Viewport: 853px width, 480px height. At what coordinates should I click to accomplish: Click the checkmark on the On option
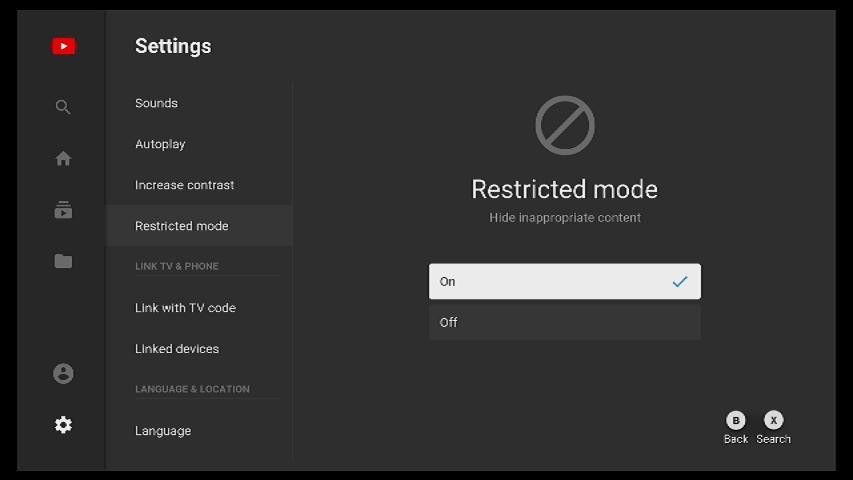[680, 282]
